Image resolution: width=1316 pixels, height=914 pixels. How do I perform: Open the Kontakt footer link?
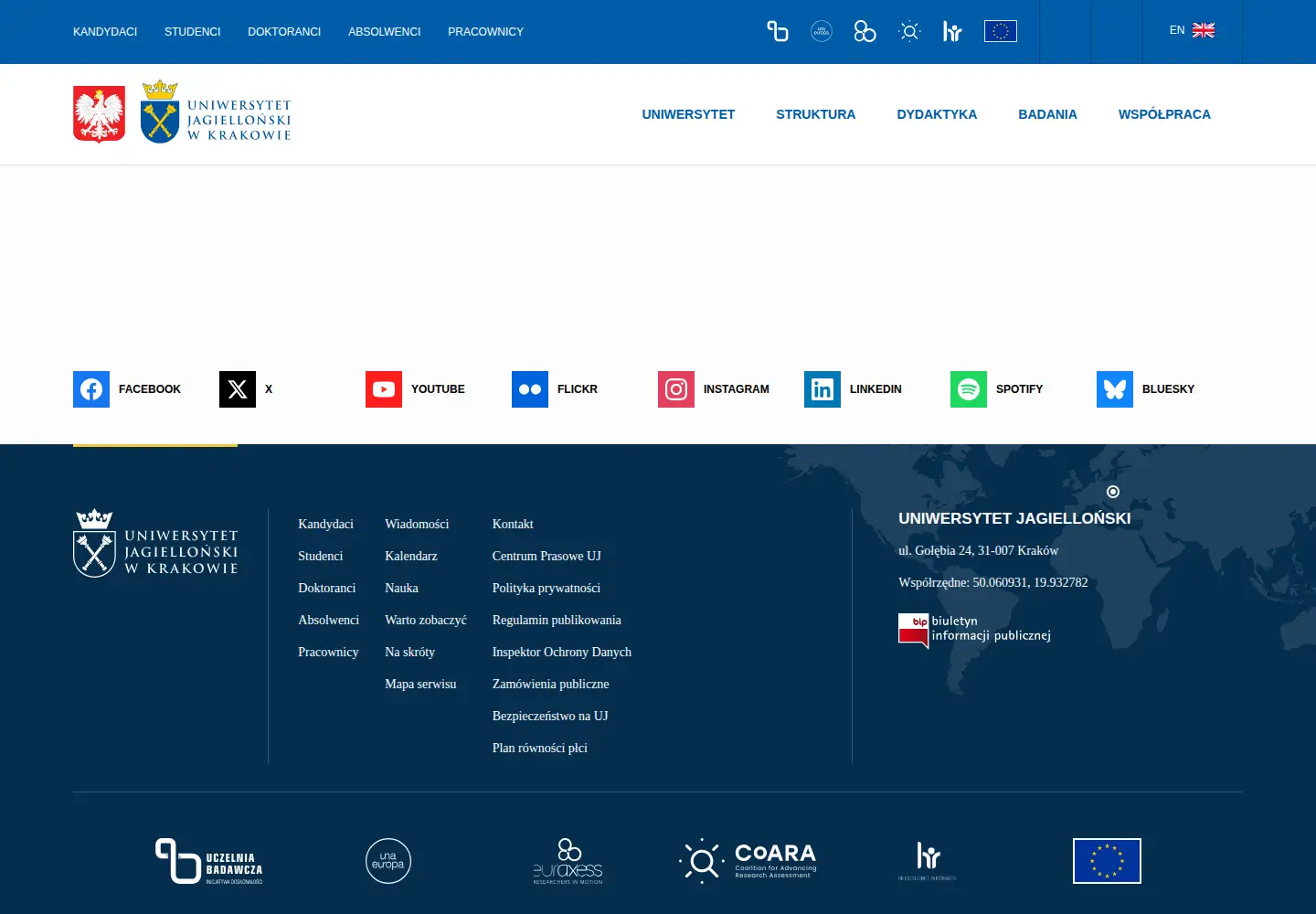tap(513, 524)
